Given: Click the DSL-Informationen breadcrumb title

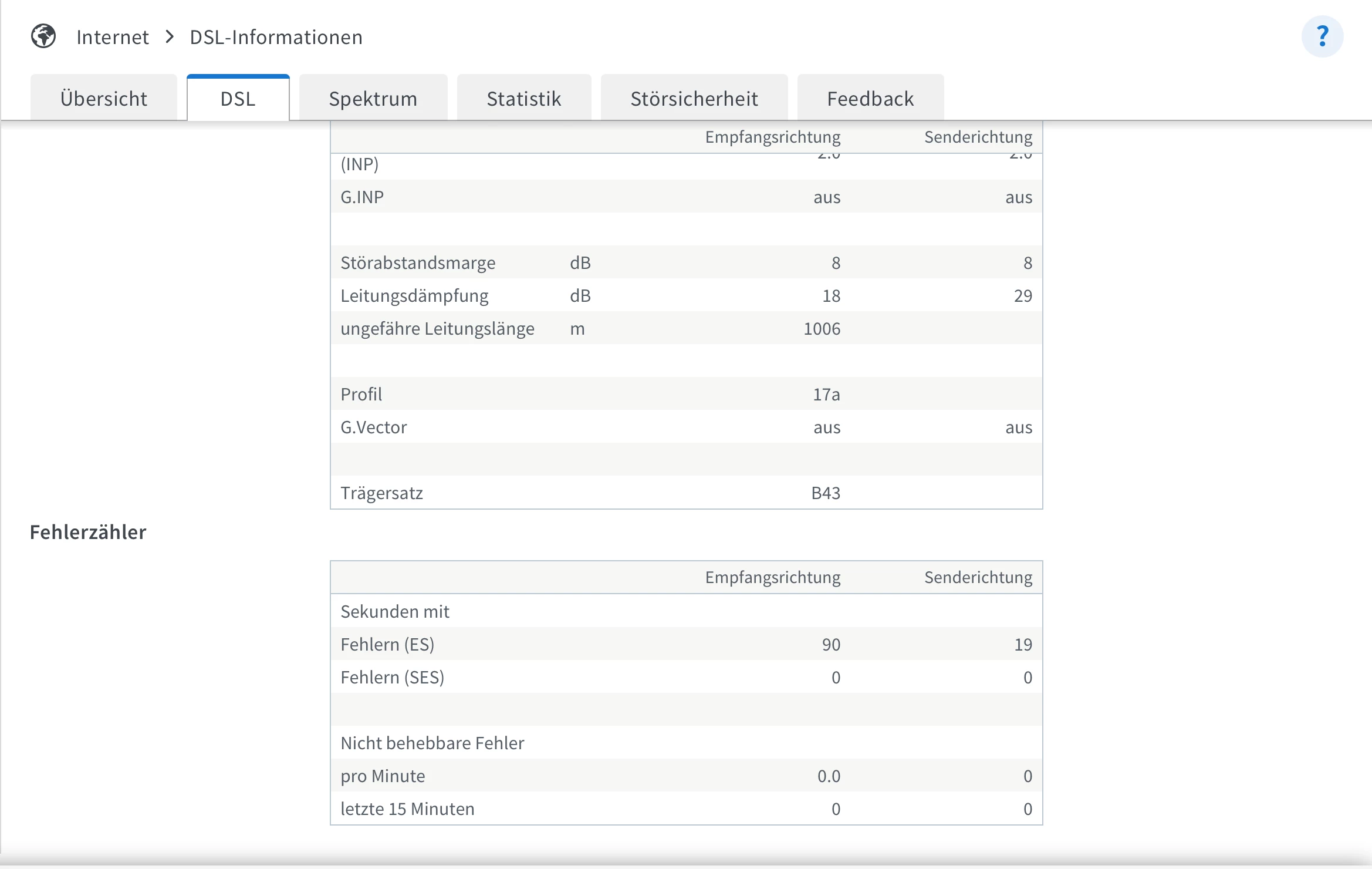Looking at the screenshot, I should (x=276, y=37).
